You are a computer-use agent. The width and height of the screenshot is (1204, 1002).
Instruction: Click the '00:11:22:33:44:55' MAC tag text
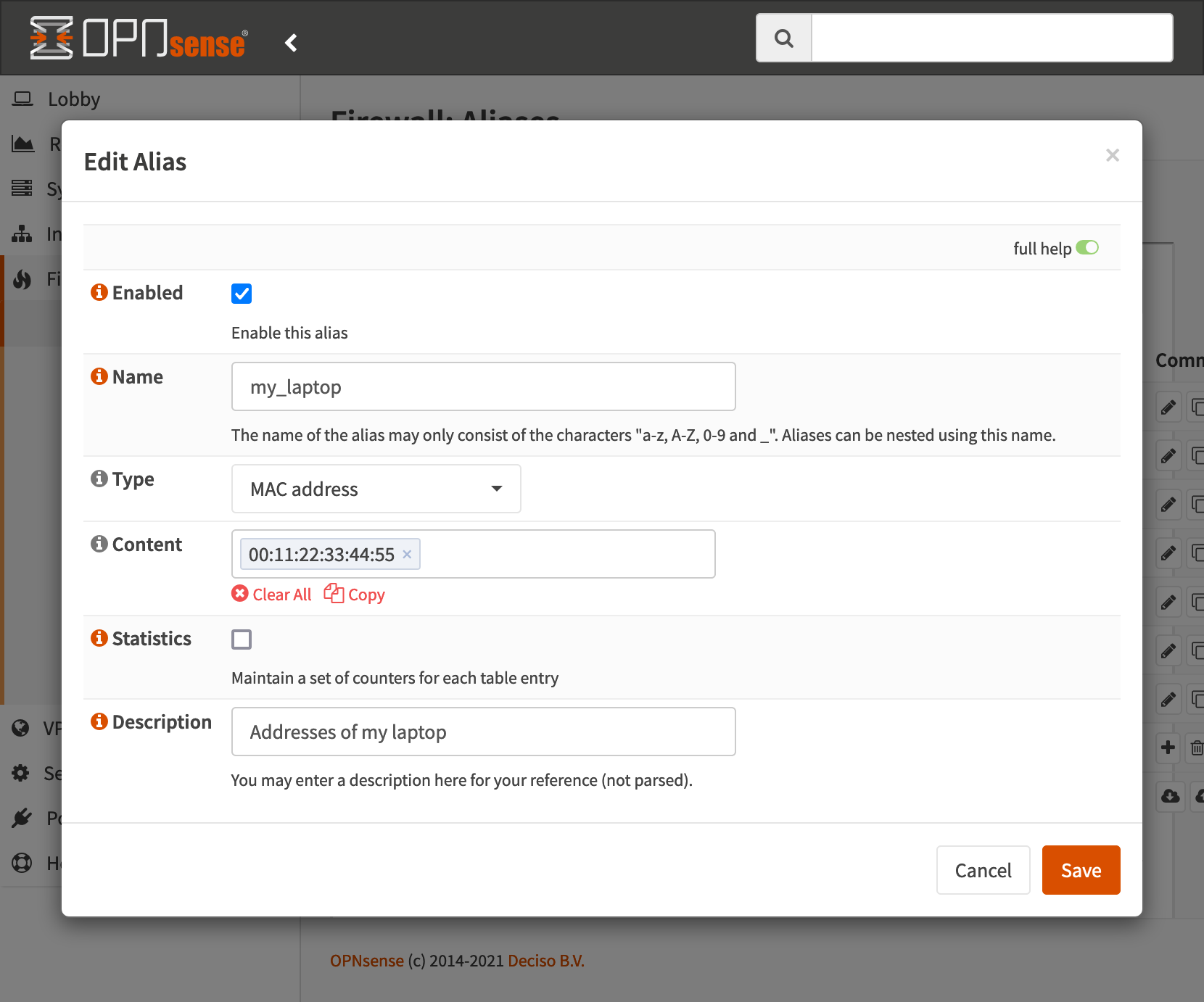coord(321,555)
